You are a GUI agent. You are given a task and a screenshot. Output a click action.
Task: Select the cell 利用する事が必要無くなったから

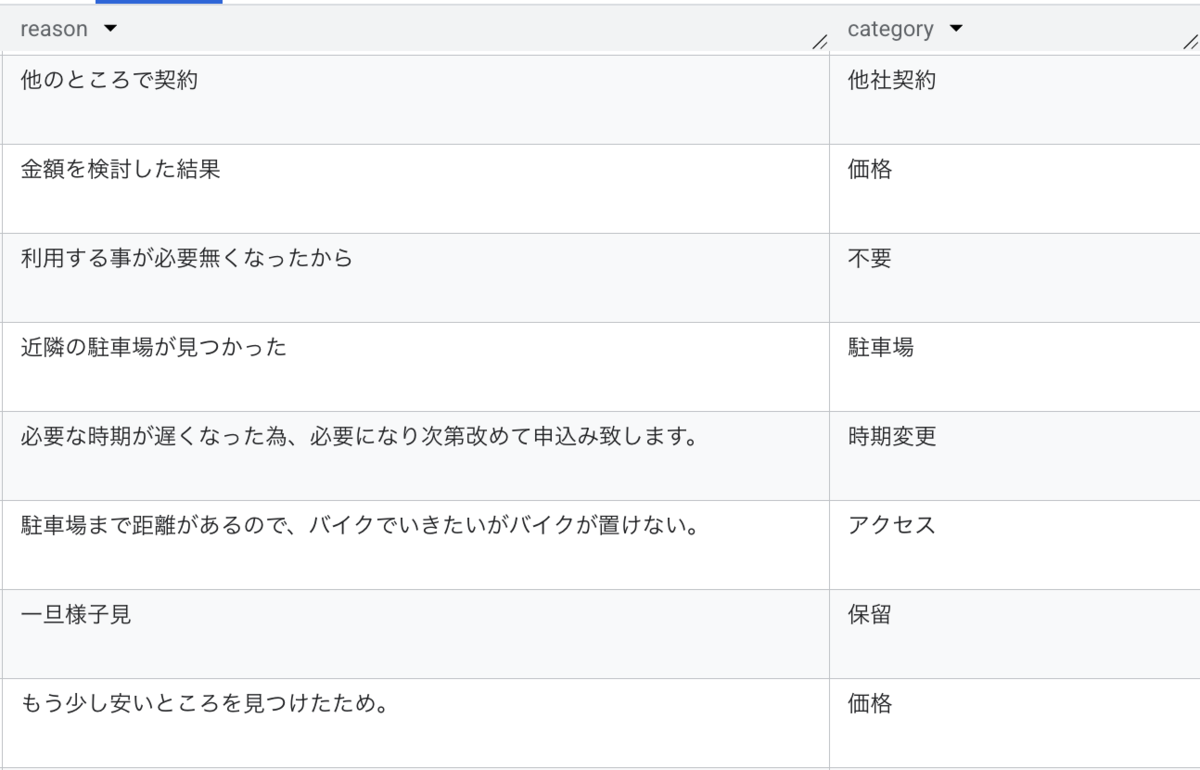(415, 278)
